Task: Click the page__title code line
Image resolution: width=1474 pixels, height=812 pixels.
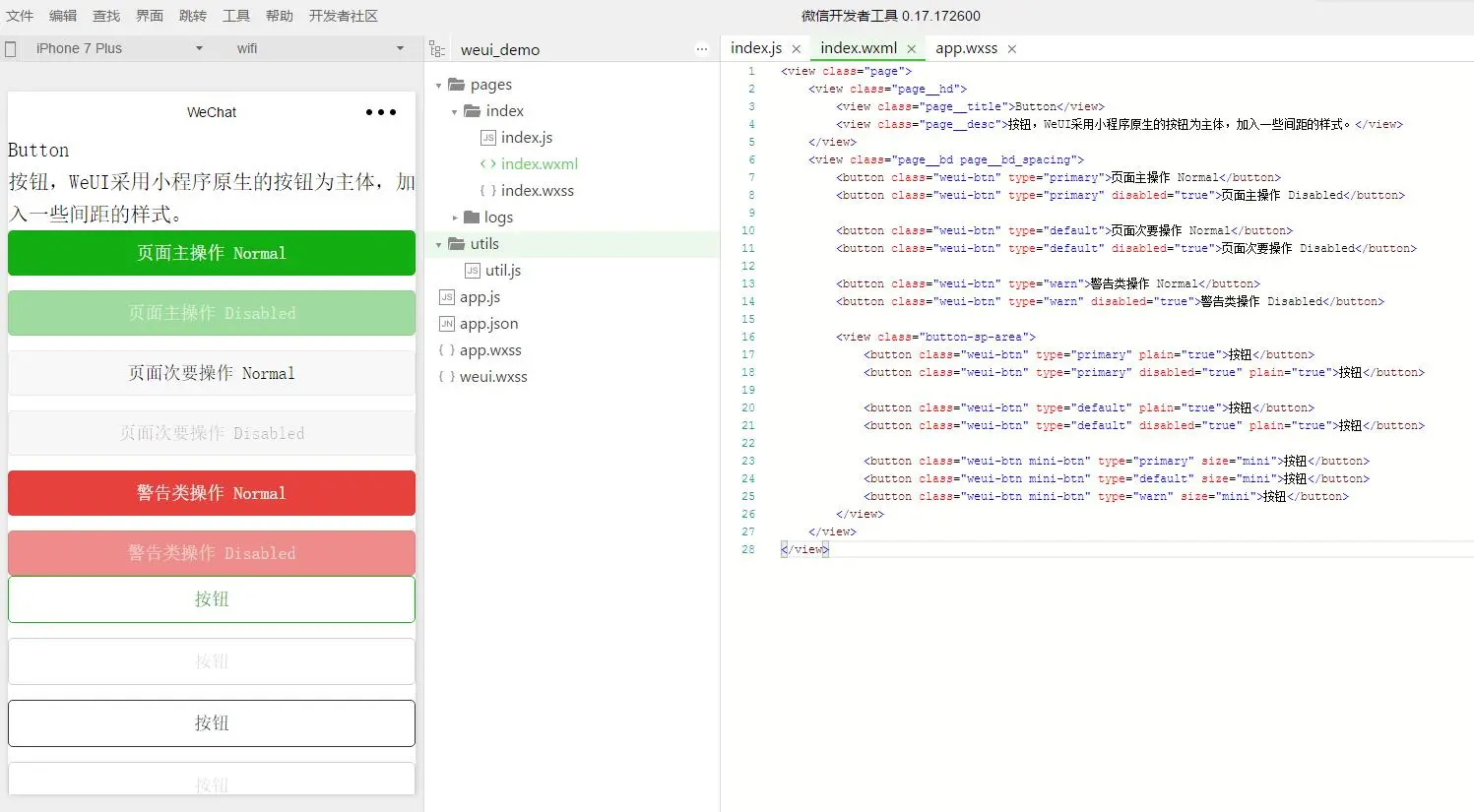Action: (x=970, y=106)
